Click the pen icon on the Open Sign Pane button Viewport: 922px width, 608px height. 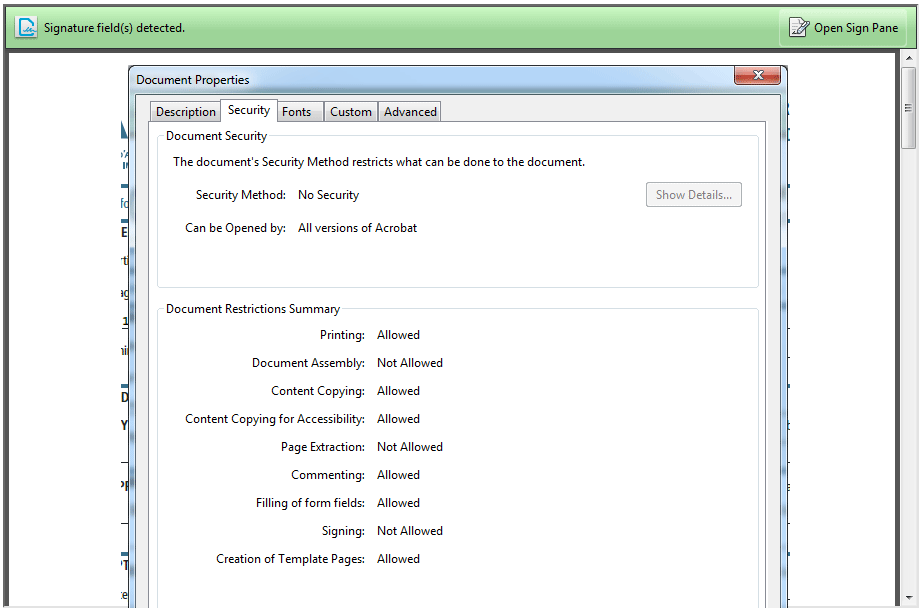click(799, 28)
